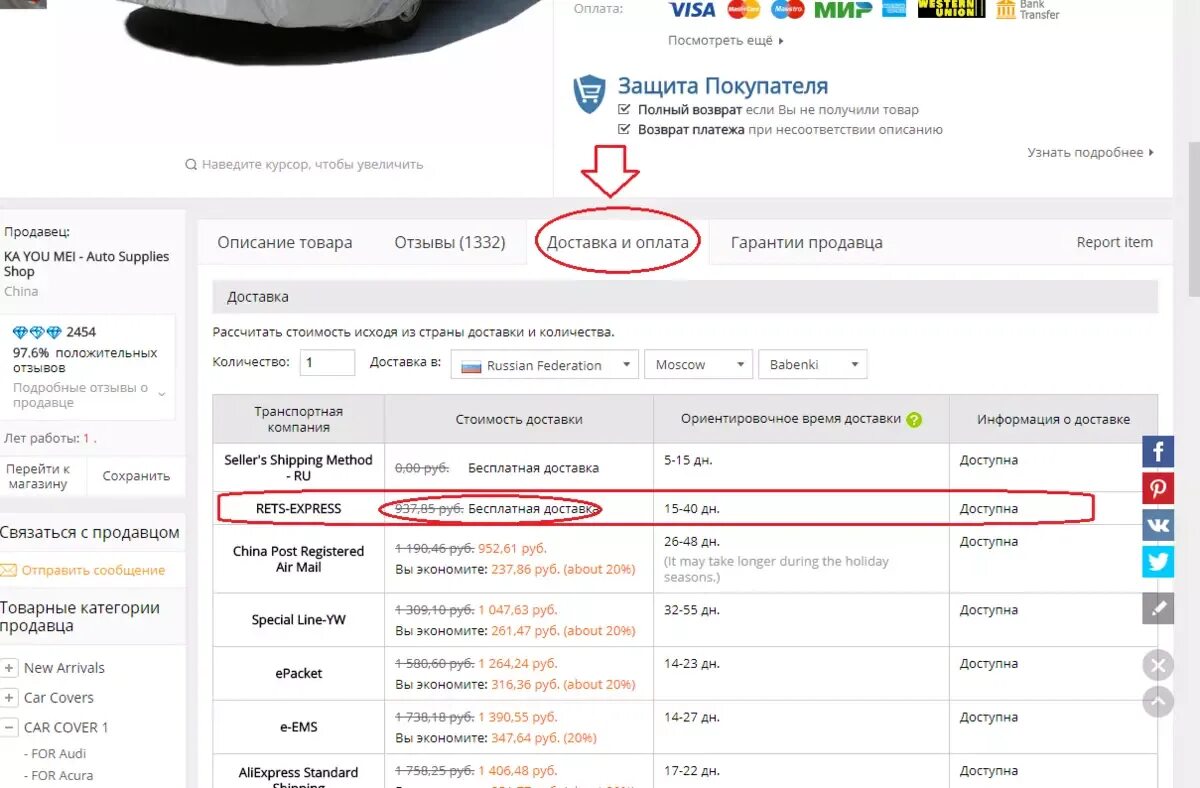Image resolution: width=1200 pixels, height=788 pixels.
Task: Open FOR Acura subcategory
Action: (62, 775)
